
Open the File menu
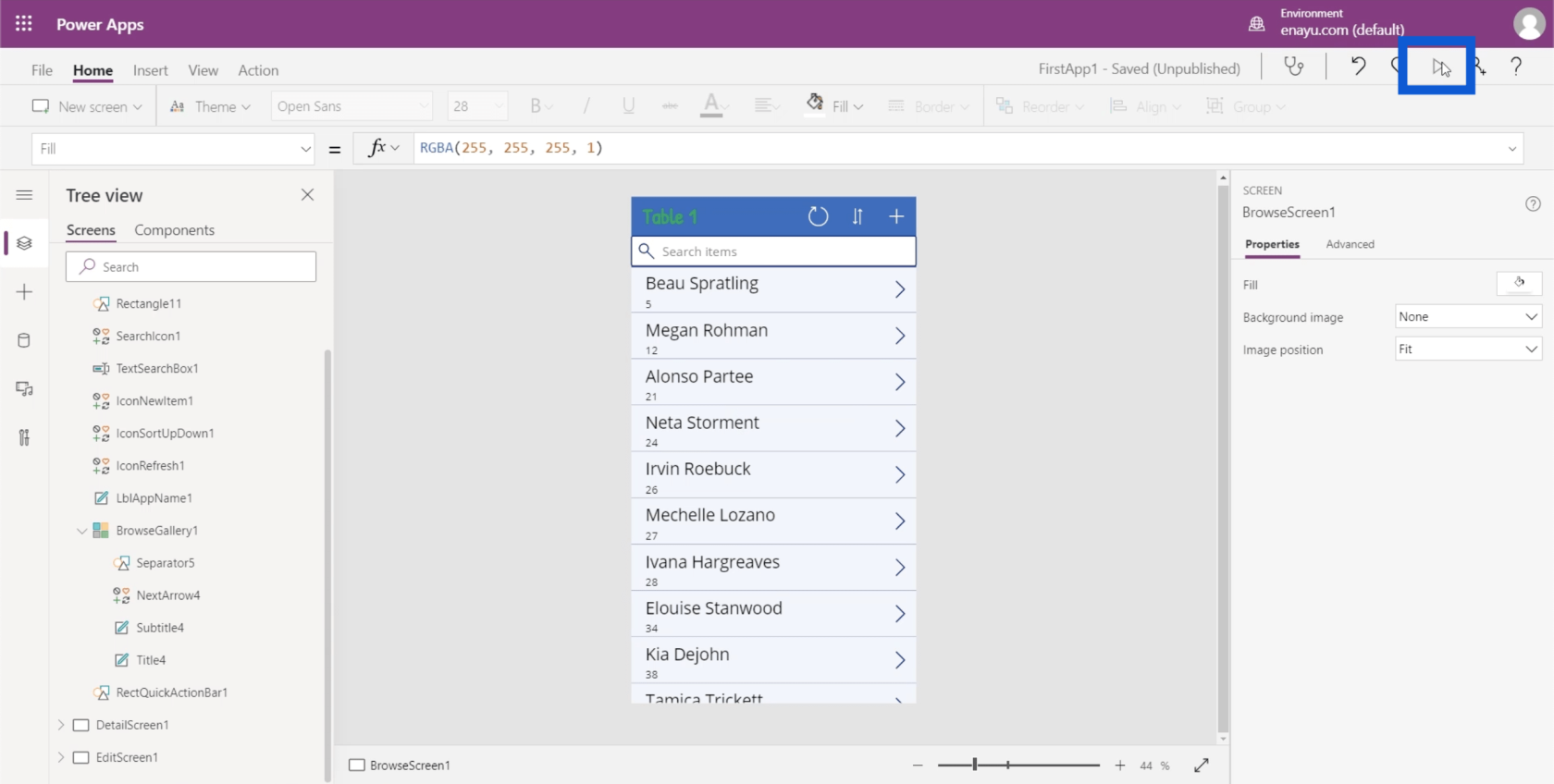click(x=42, y=70)
